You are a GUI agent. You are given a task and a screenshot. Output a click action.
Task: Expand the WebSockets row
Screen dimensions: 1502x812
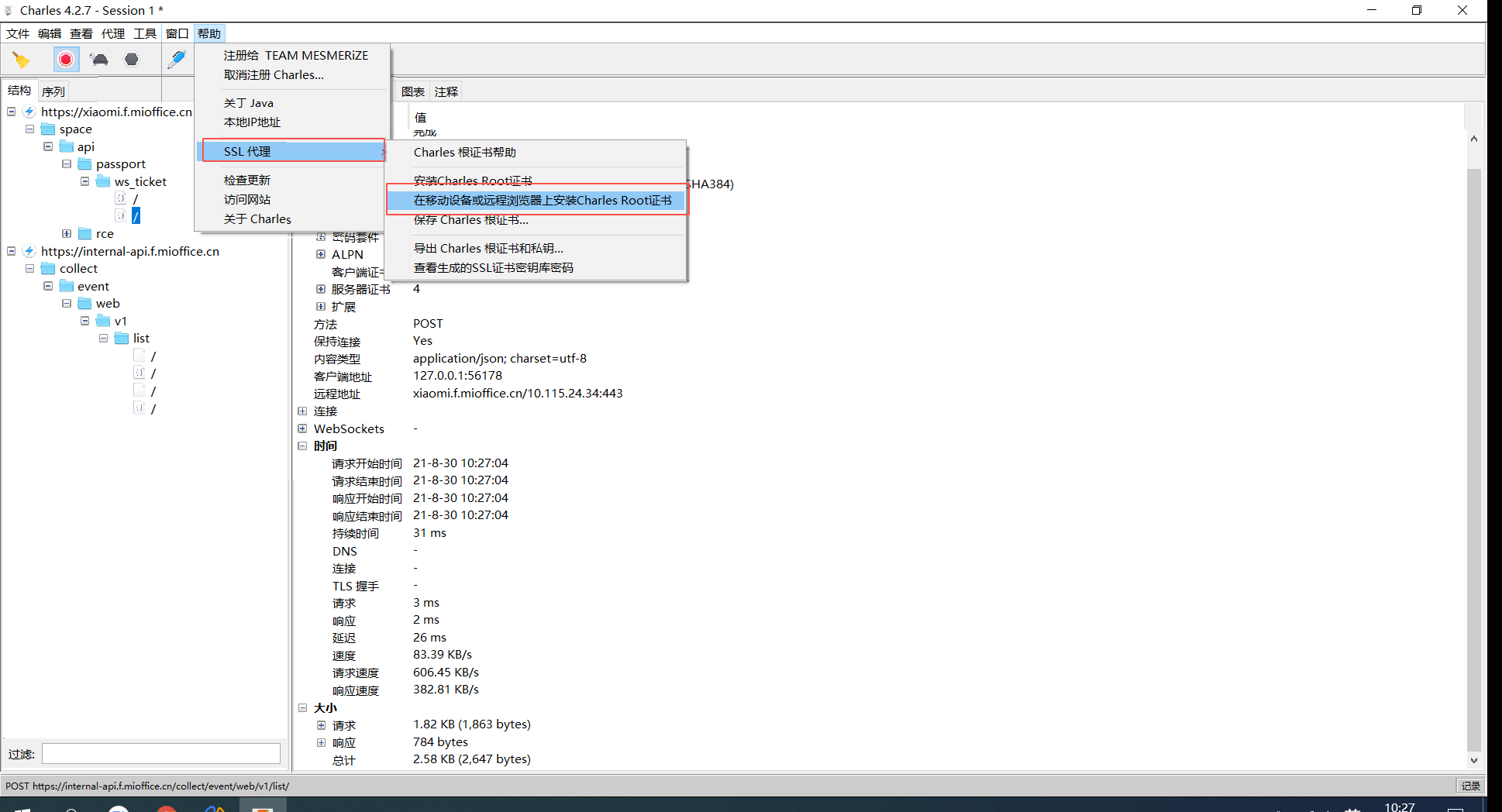(x=302, y=428)
